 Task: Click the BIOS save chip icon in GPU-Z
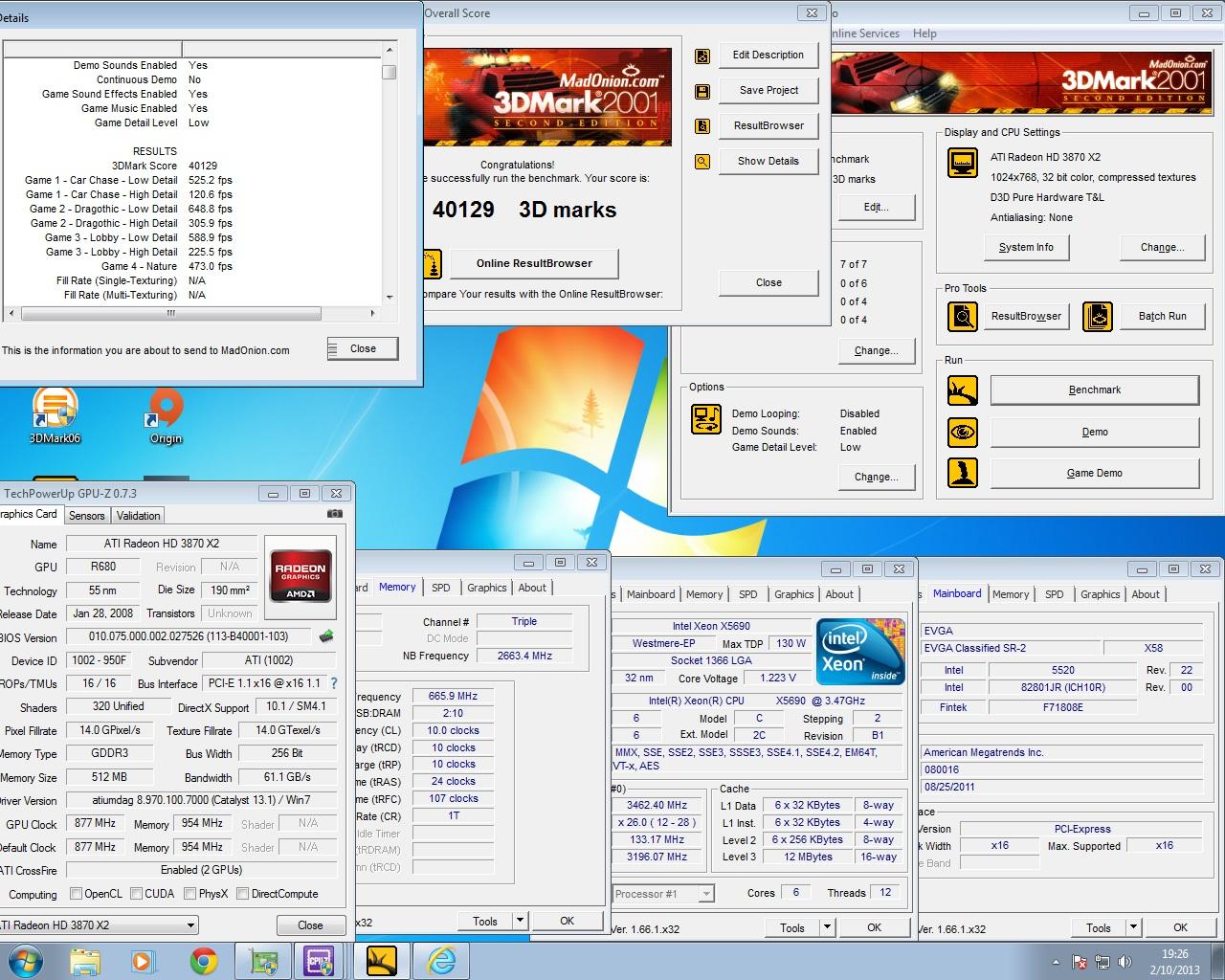(326, 636)
